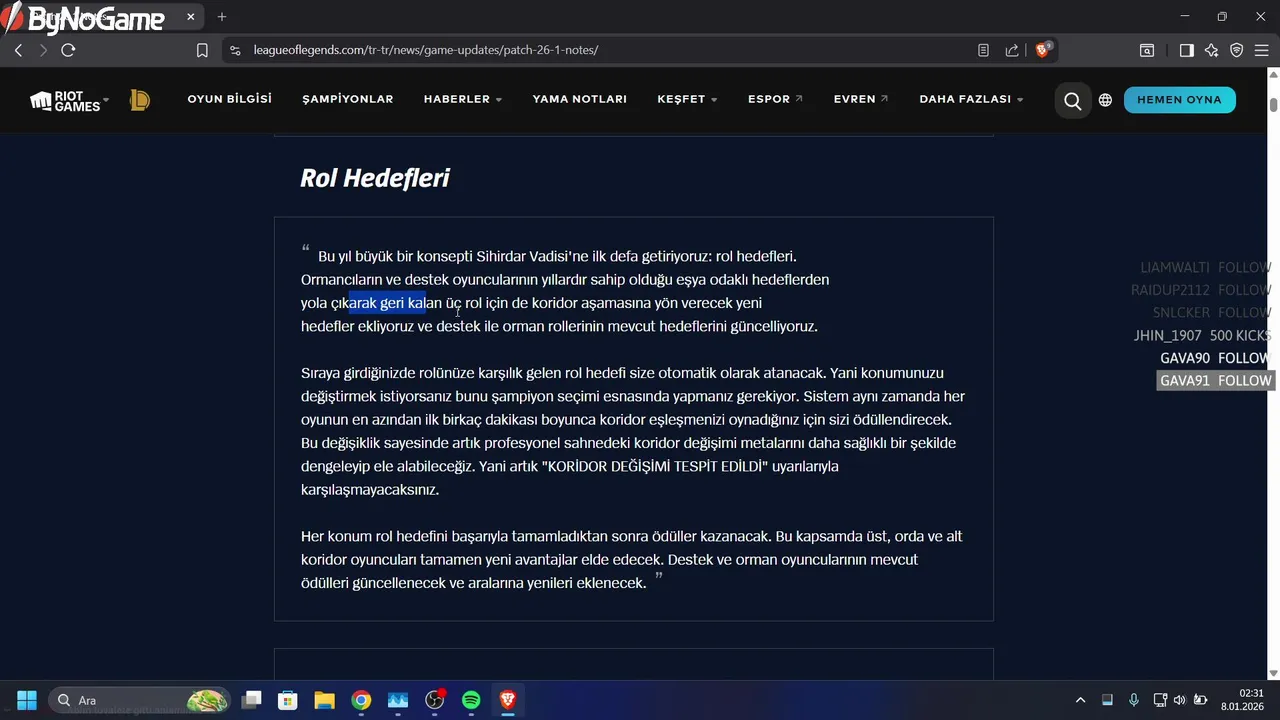
Task: Open OBS Studio from the taskbar
Action: [x=435, y=700]
